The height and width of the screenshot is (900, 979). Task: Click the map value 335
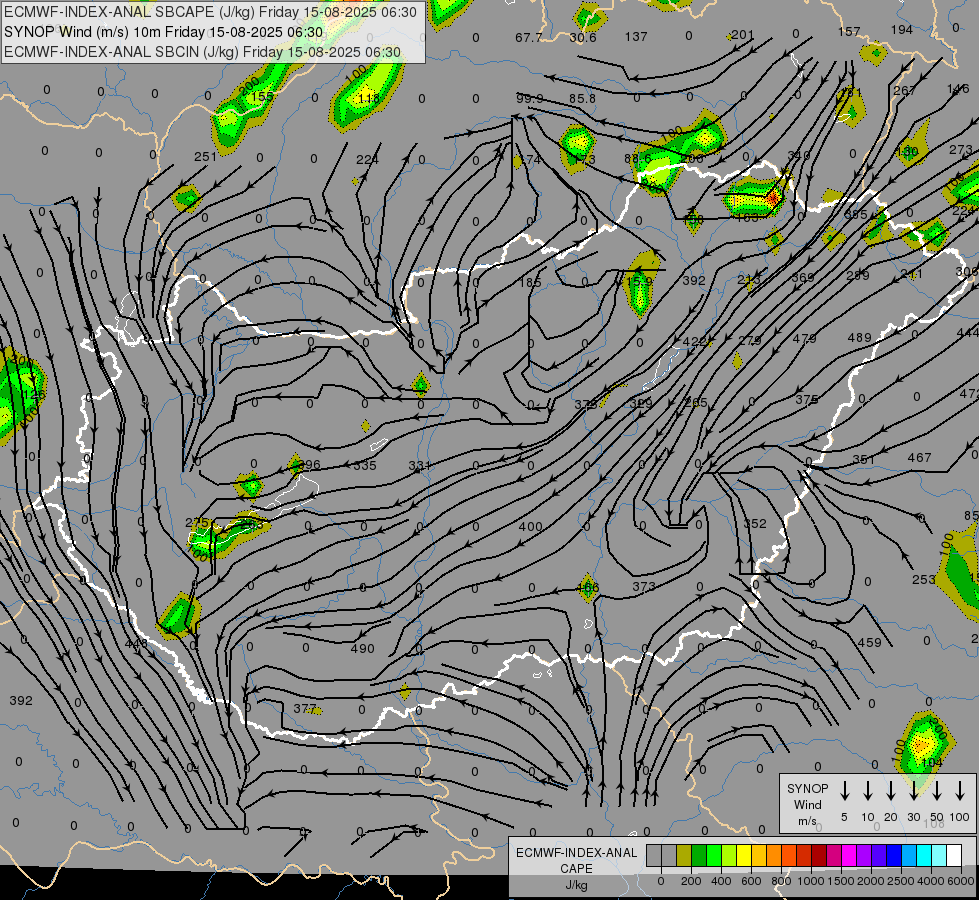click(365, 465)
